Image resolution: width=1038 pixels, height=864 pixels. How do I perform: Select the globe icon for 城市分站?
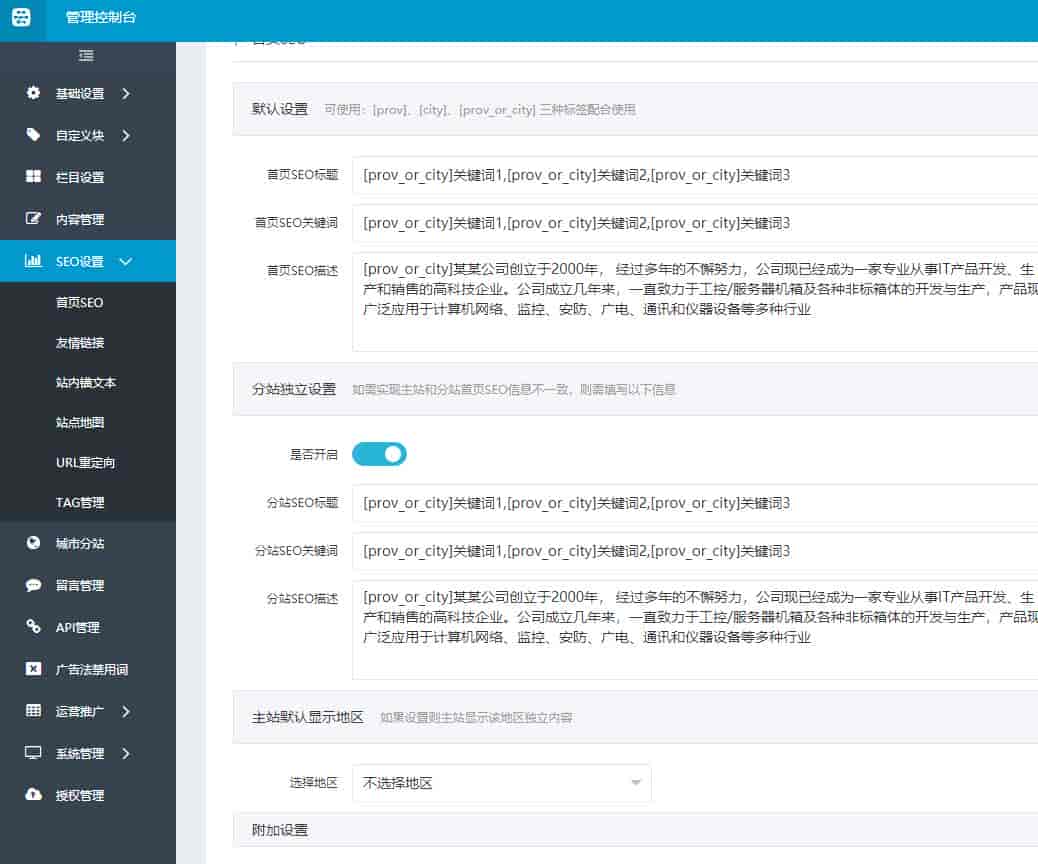coord(34,543)
